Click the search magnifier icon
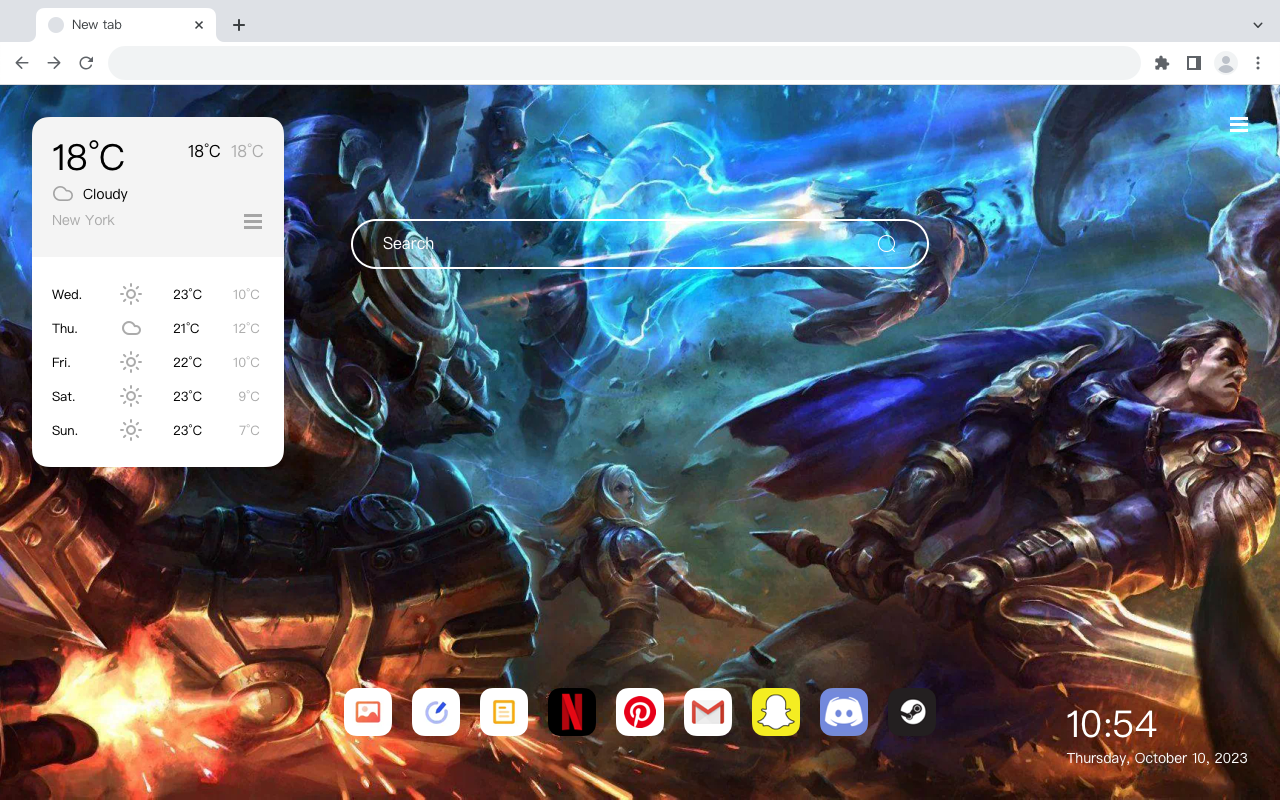The width and height of the screenshot is (1280, 800). (886, 244)
